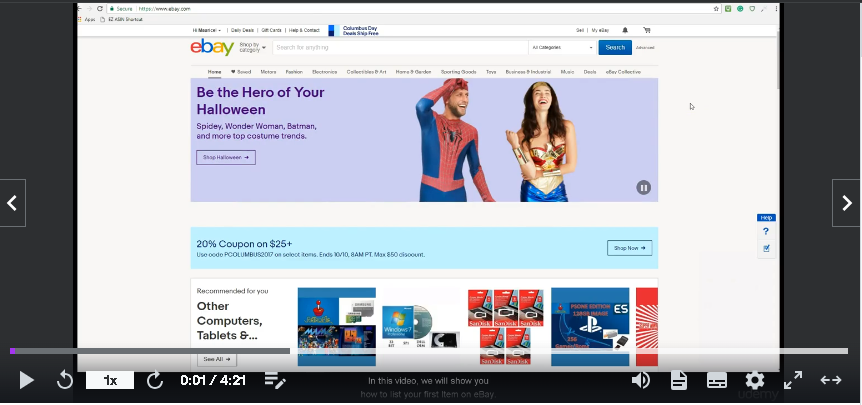Image resolution: width=862 pixels, height=405 pixels.
Task: Select the Home tab
Action: [x=214, y=72]
